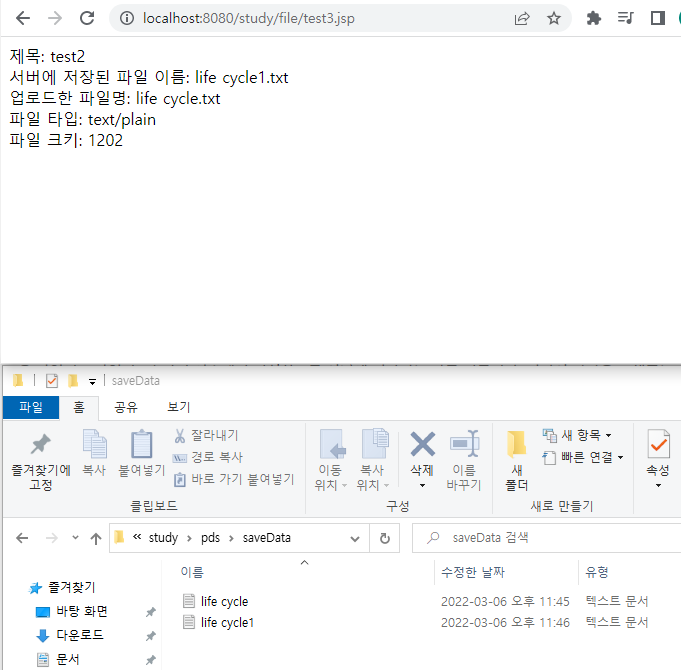Click the 붙여넣기 paste button
Image resolution: width=681 pixels, height=670 pixels.
tap(142, 453)
